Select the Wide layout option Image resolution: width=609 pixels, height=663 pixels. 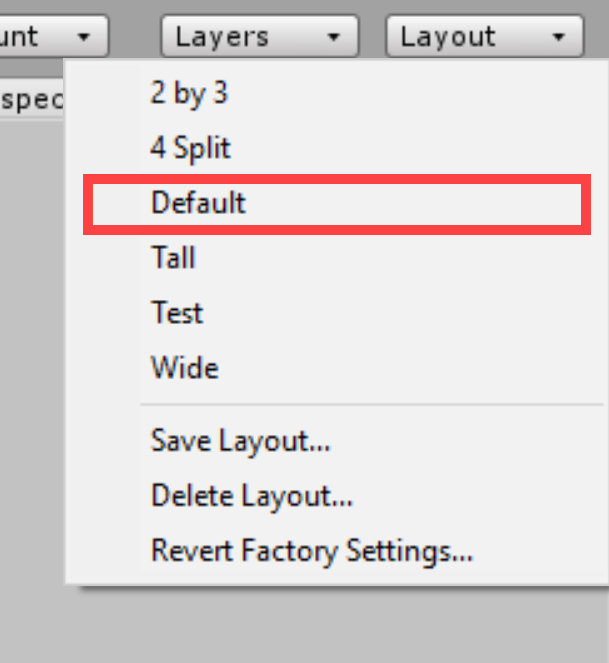coord(185,368)
